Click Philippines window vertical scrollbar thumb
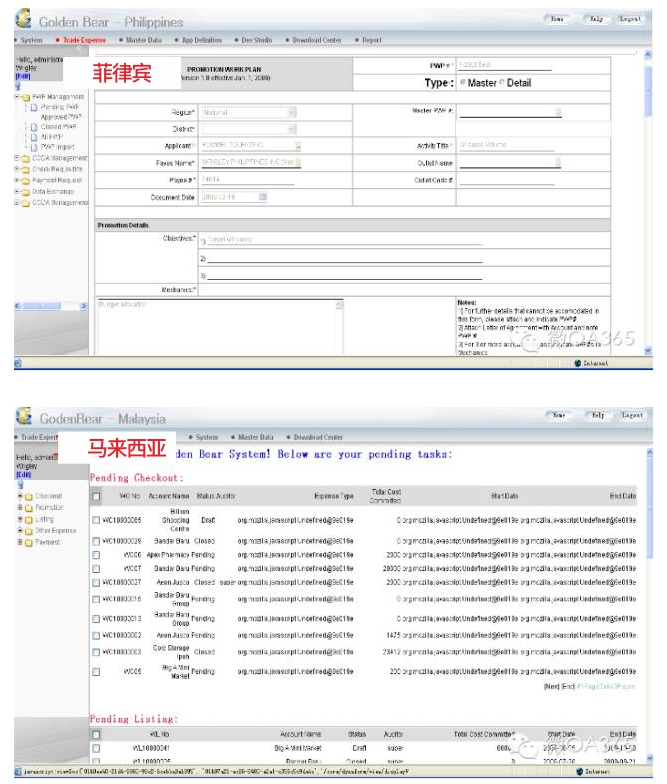 (648, 91)
